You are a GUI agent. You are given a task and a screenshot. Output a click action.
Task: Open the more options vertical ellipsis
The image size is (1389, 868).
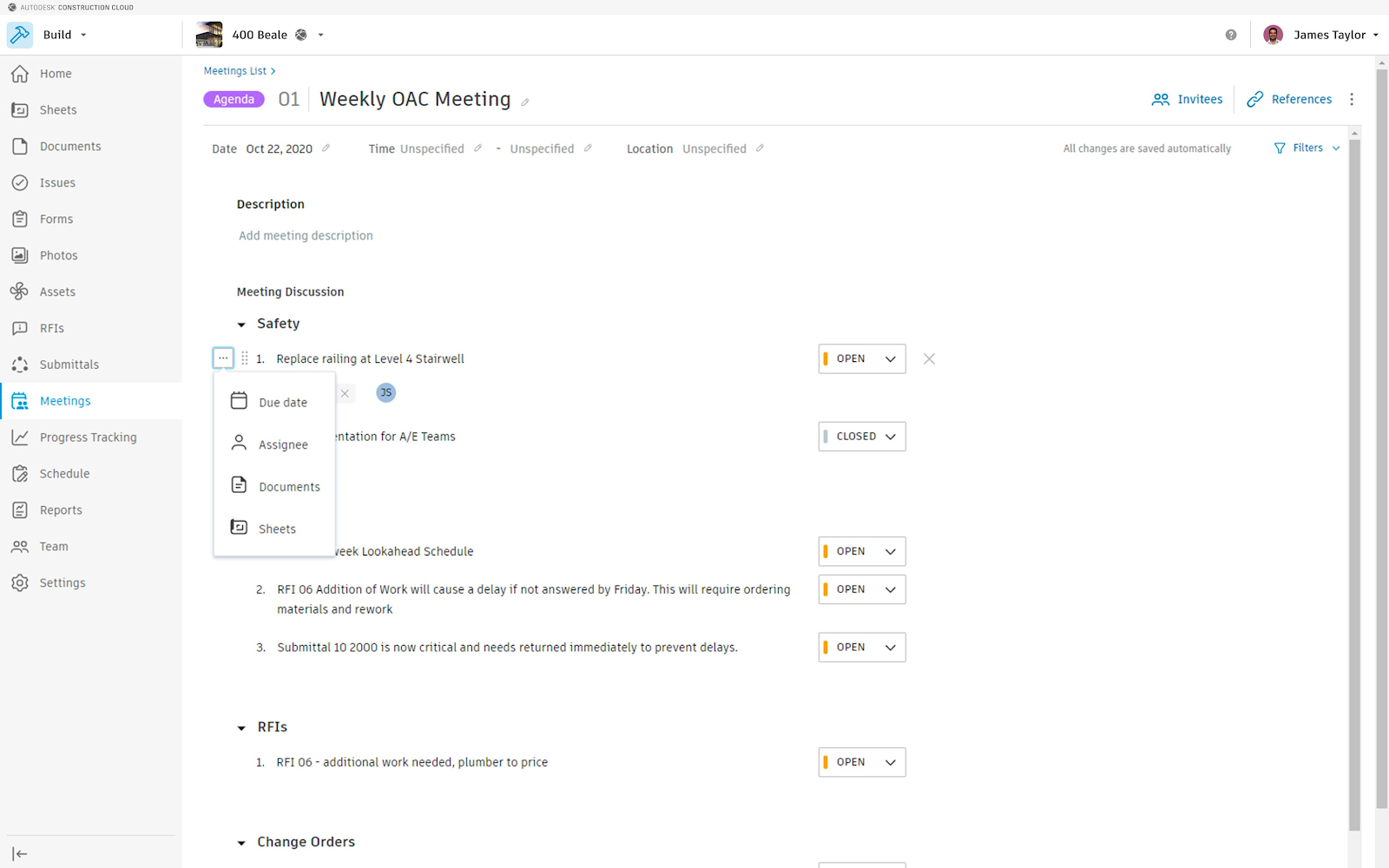point(1352,100)
